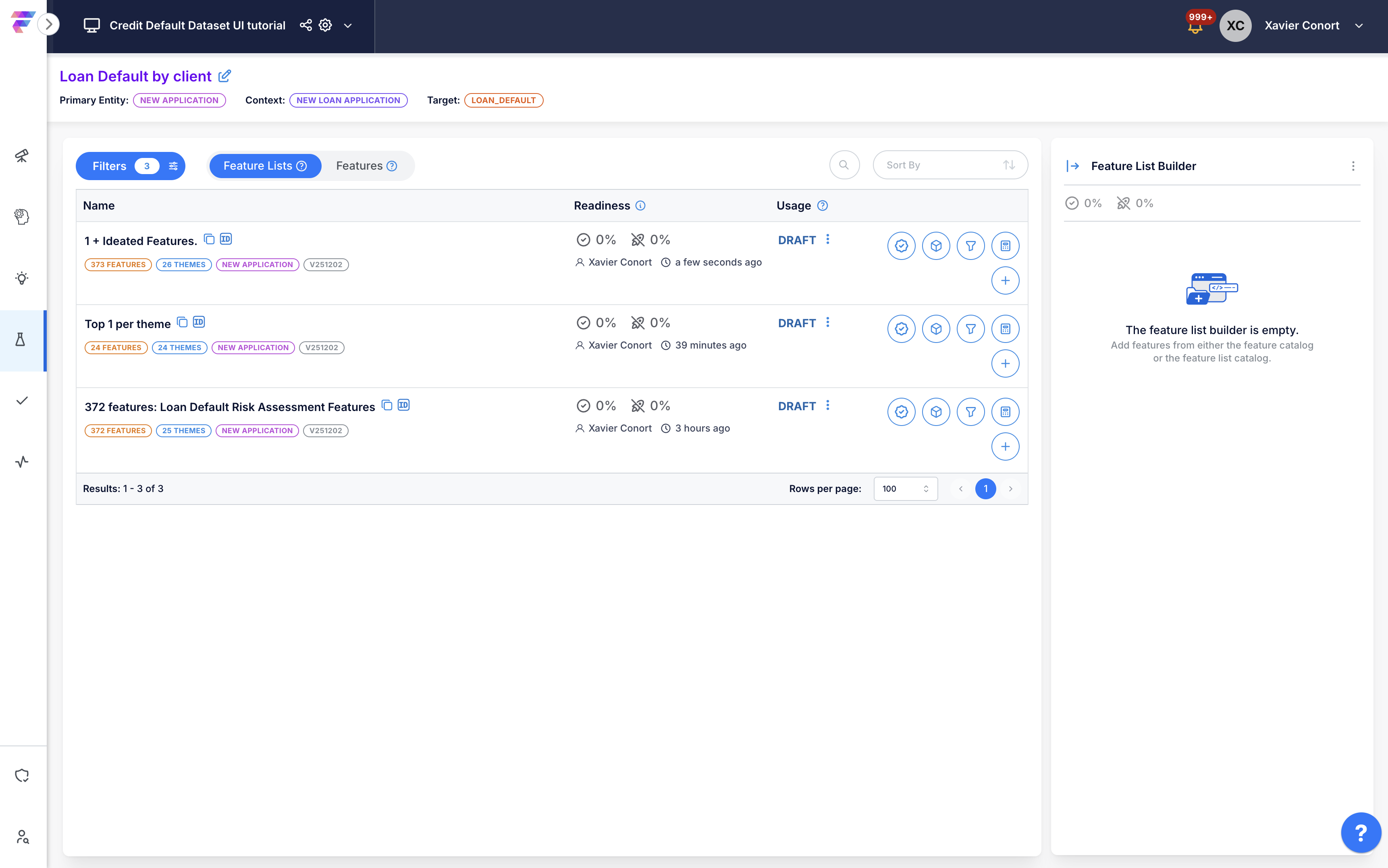Click the flask experiment sidebar icon
This screenshot has height=868, width=1388.
21,340
